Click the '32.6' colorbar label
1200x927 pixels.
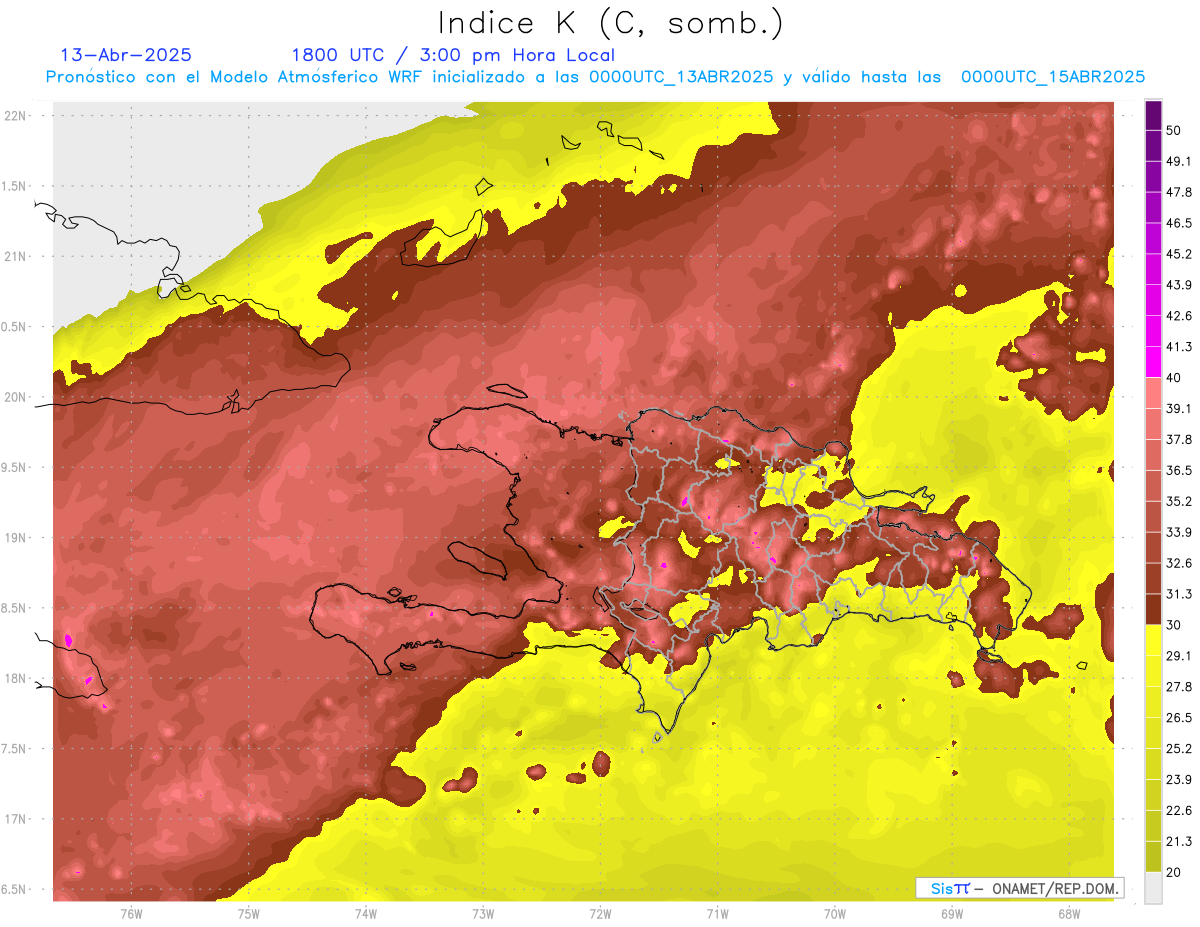coord(1179,563)
